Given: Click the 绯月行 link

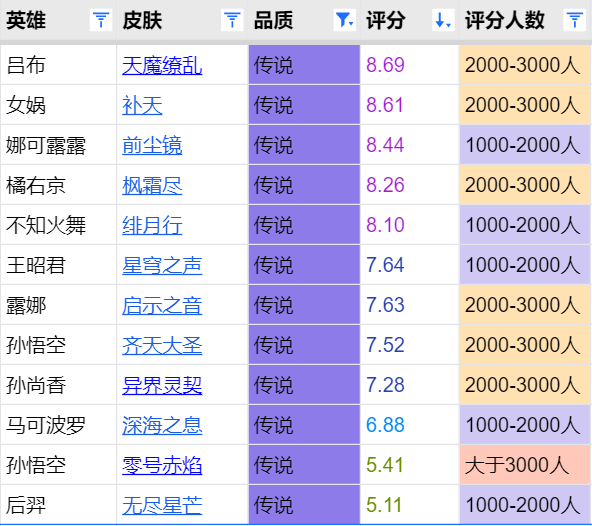Looking at the screenshot, I should pos(152,225).
